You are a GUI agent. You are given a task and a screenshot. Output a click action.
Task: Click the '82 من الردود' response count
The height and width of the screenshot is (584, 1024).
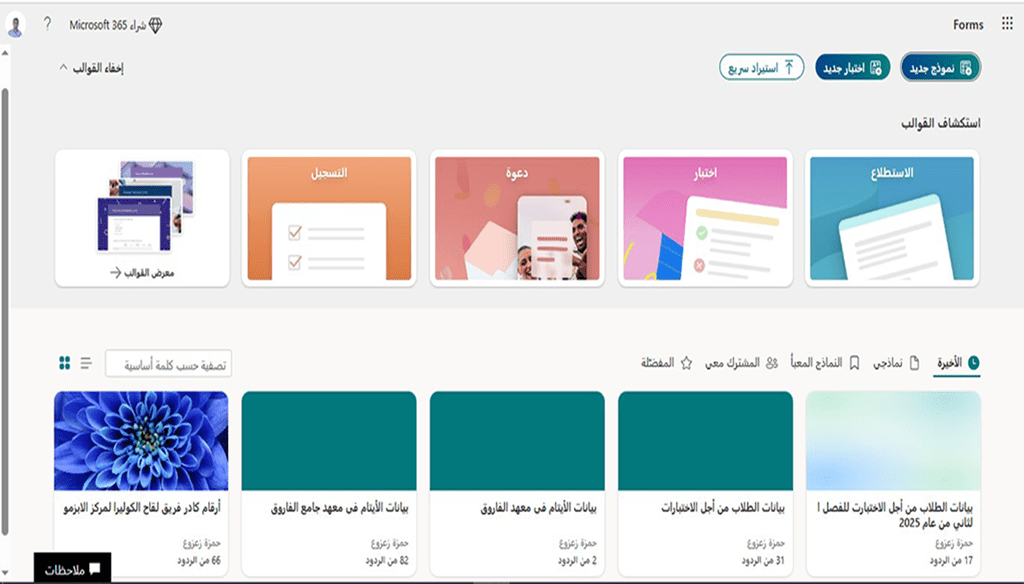click(x=387, y=560)
